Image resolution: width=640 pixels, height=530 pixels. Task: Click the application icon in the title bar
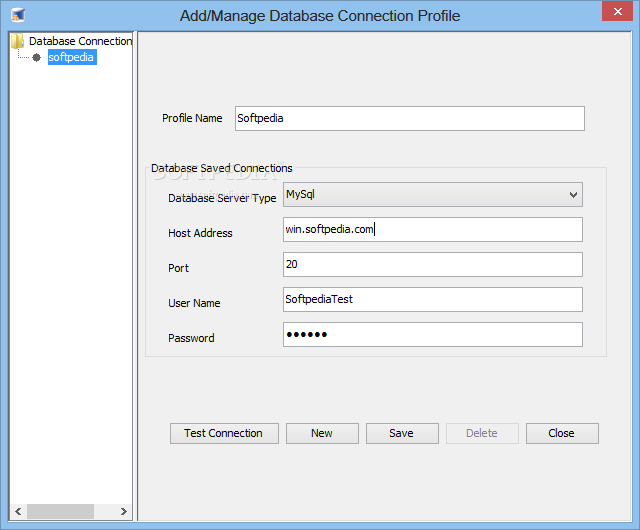pyautogui.click(x=18, y=15)
